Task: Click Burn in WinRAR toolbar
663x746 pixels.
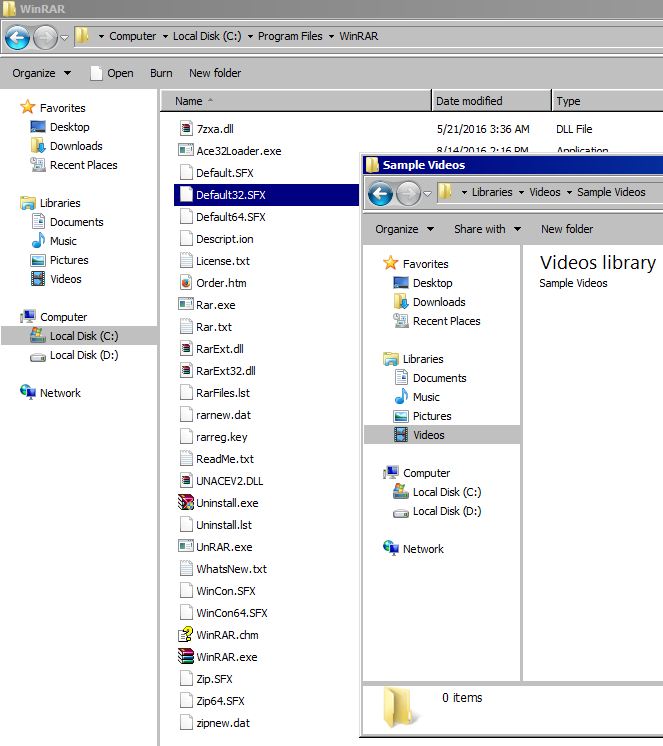Action: [161, 73]
